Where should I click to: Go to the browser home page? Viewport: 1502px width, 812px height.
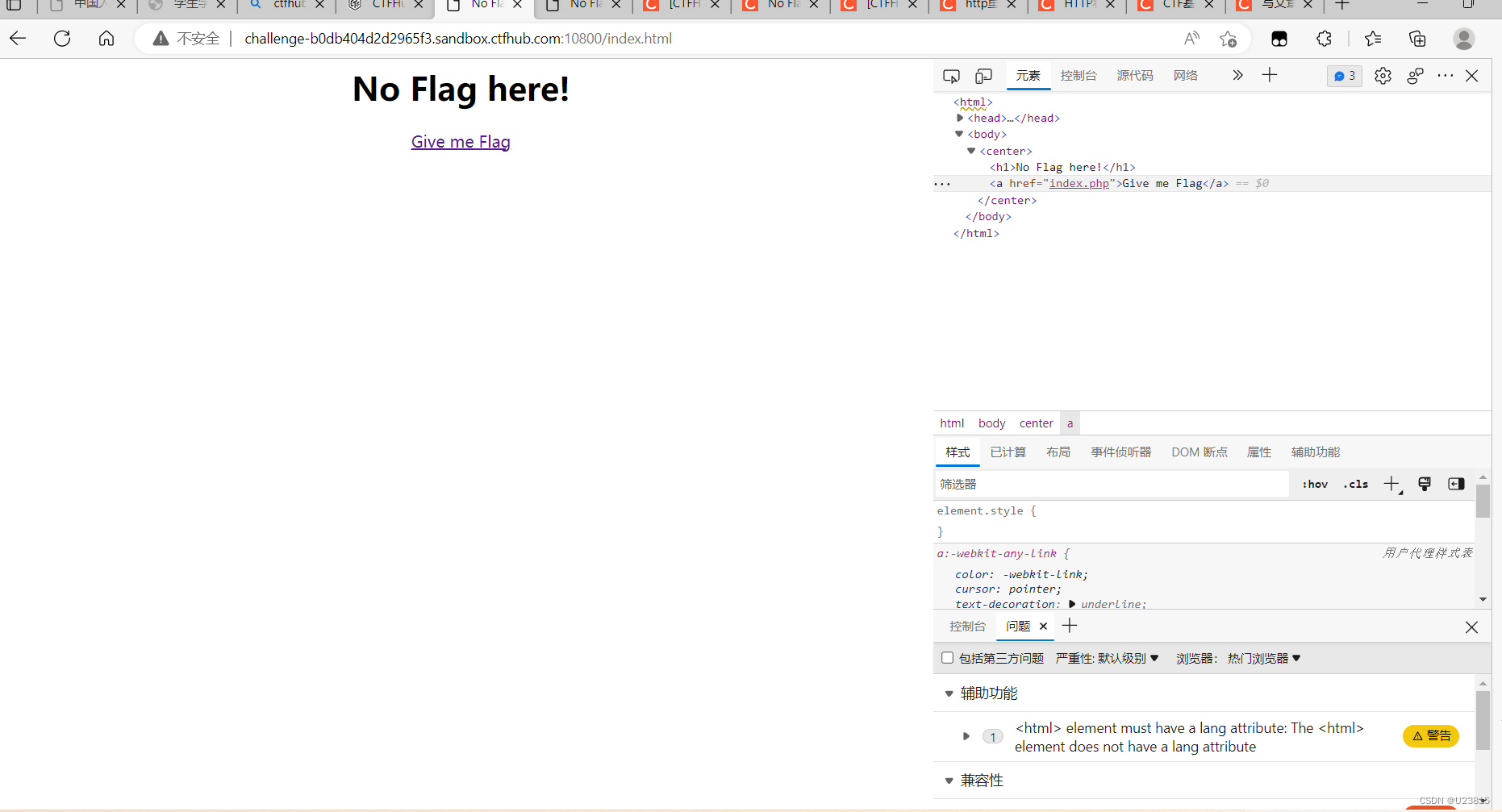tap(106, 38)
